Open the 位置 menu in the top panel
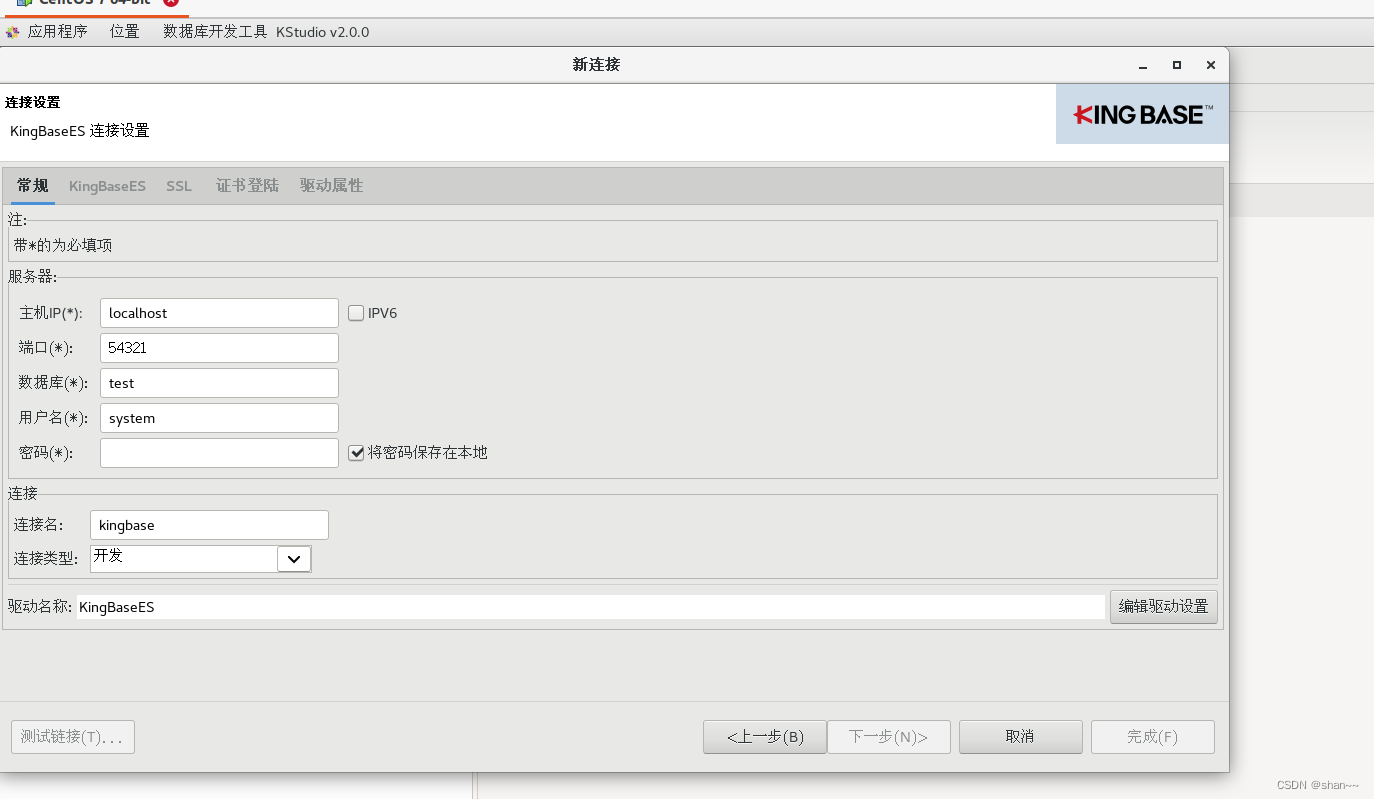Screen dimensions: 1374x799 coord(125,32)
